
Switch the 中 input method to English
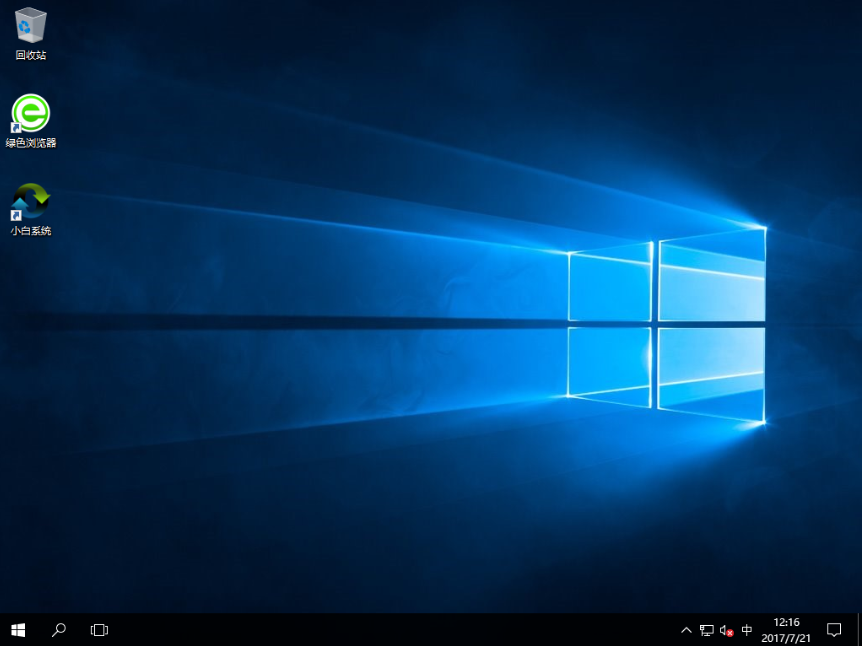(746, 630)
